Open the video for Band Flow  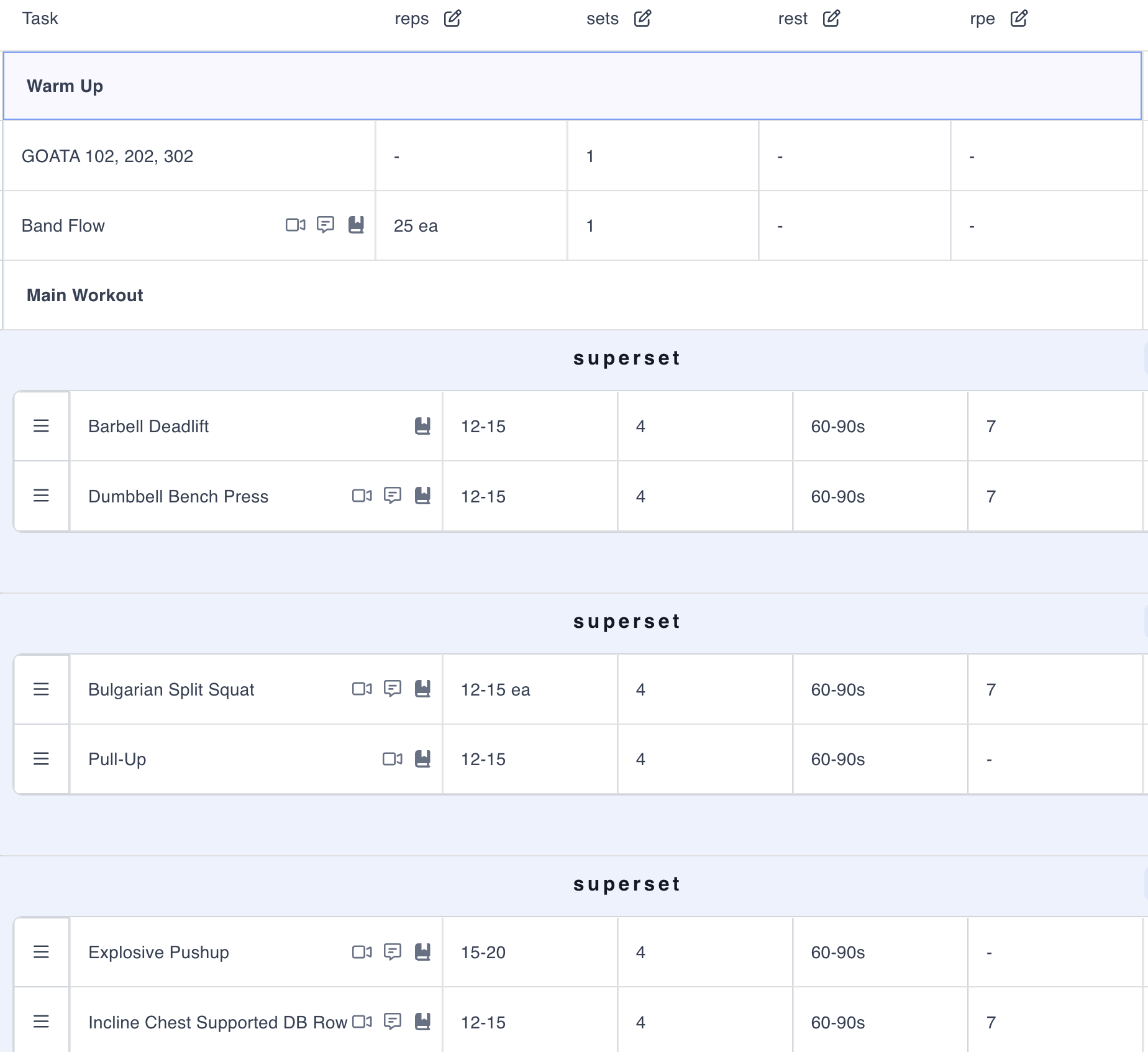pos(295,225)
